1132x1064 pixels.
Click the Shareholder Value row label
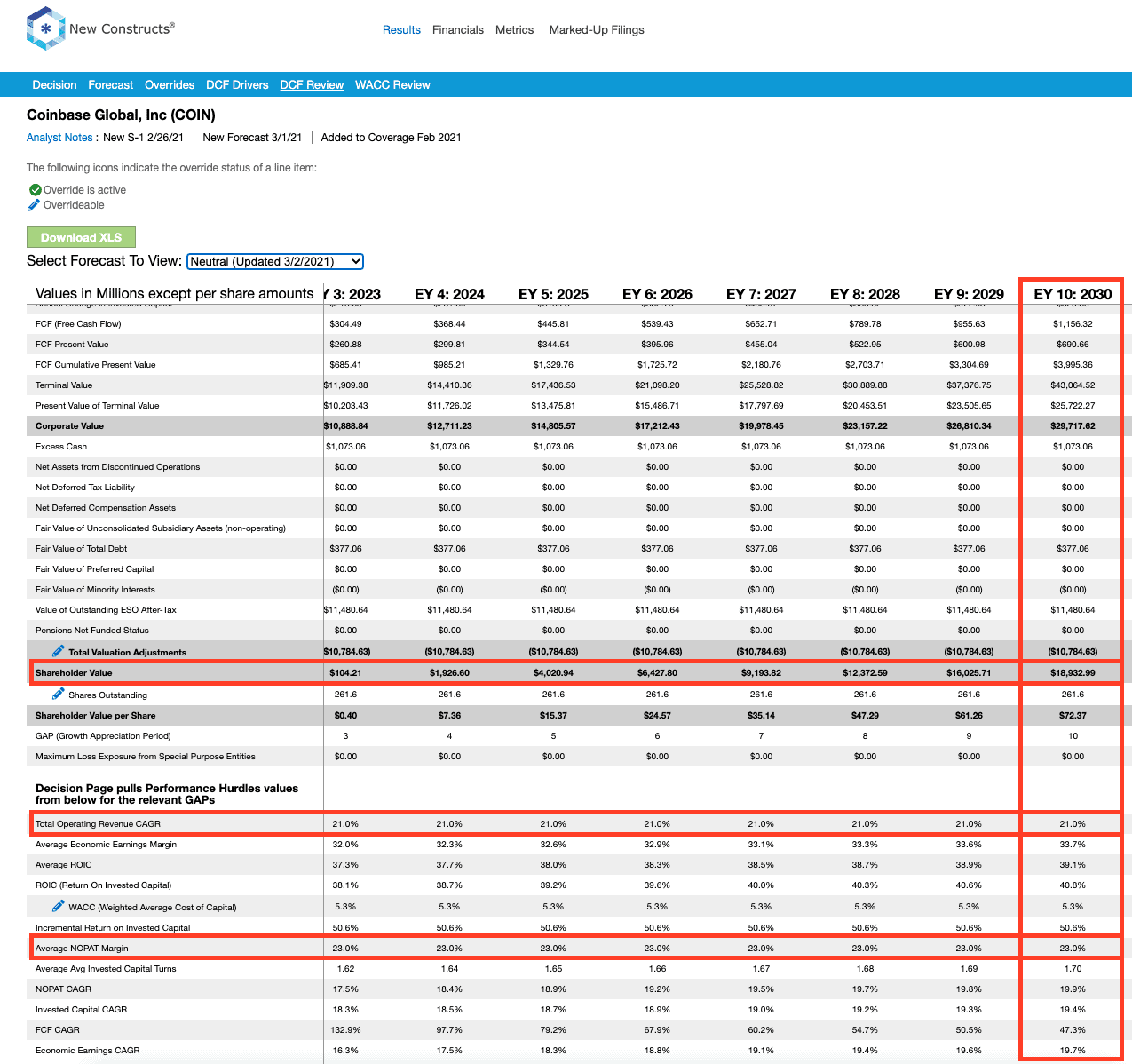74,673
